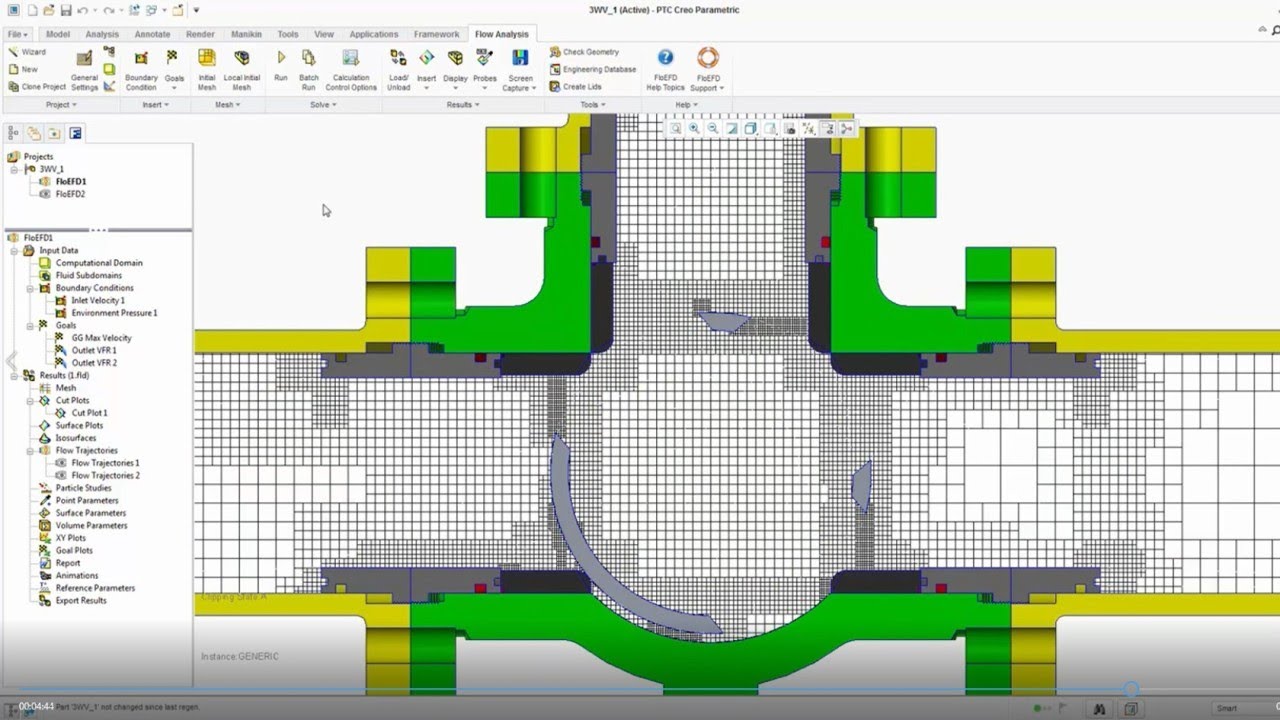Collapse the Boundary Conditions tree node
Screen dimensions: 1280x720
30,288
